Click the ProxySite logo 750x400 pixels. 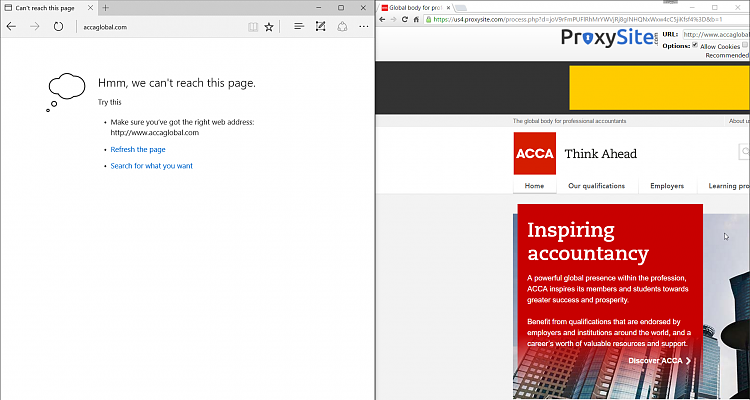(610, 38)
